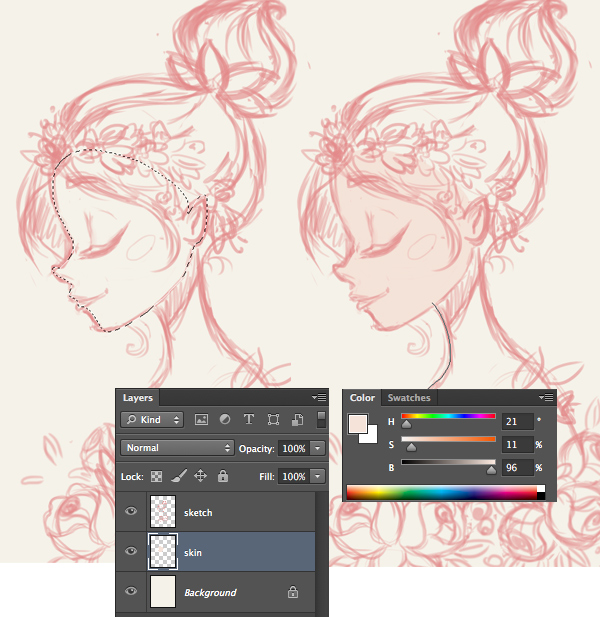Click the Brightness value field showing 96

518,468
